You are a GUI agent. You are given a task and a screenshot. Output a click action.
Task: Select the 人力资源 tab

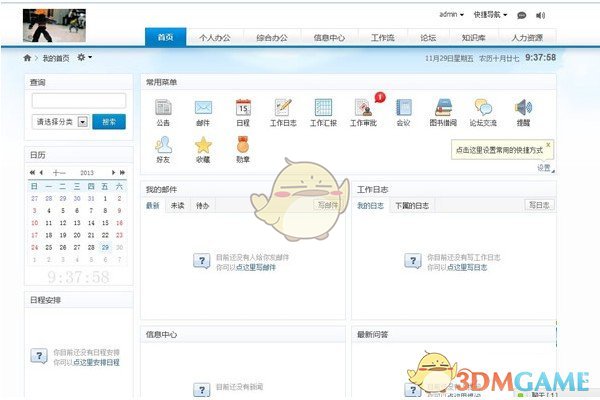pyautogui.click(x=527, y=38)
